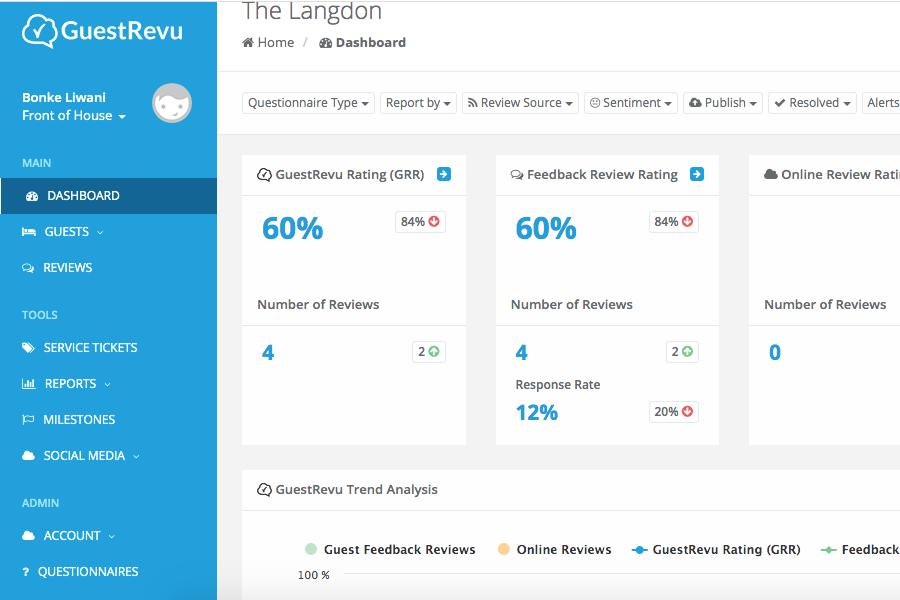Screen dimensions: 900x600
Task: Expand the Review Source filter
Action: [520, 103]
